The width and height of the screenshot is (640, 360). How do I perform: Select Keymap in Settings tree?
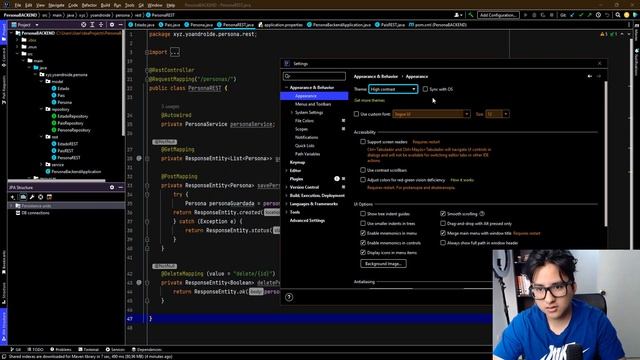click(x=297, y=162)
